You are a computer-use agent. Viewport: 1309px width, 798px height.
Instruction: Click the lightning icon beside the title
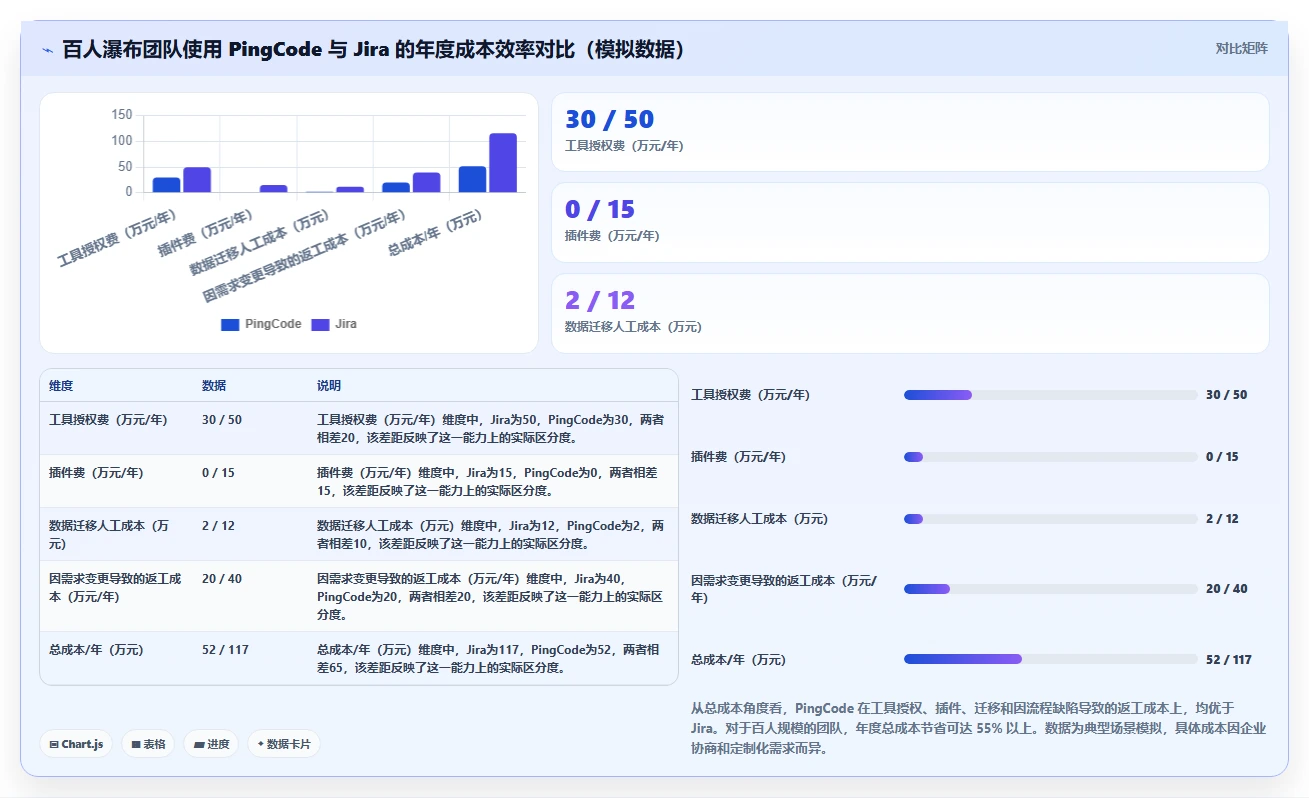click(47, 49)
